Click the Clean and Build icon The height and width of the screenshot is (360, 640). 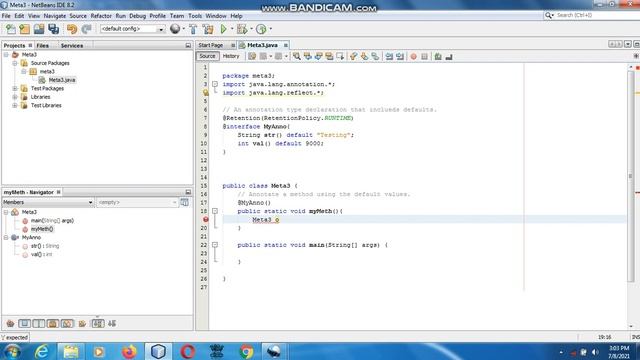pyautogui.click(x=208, y=29)
